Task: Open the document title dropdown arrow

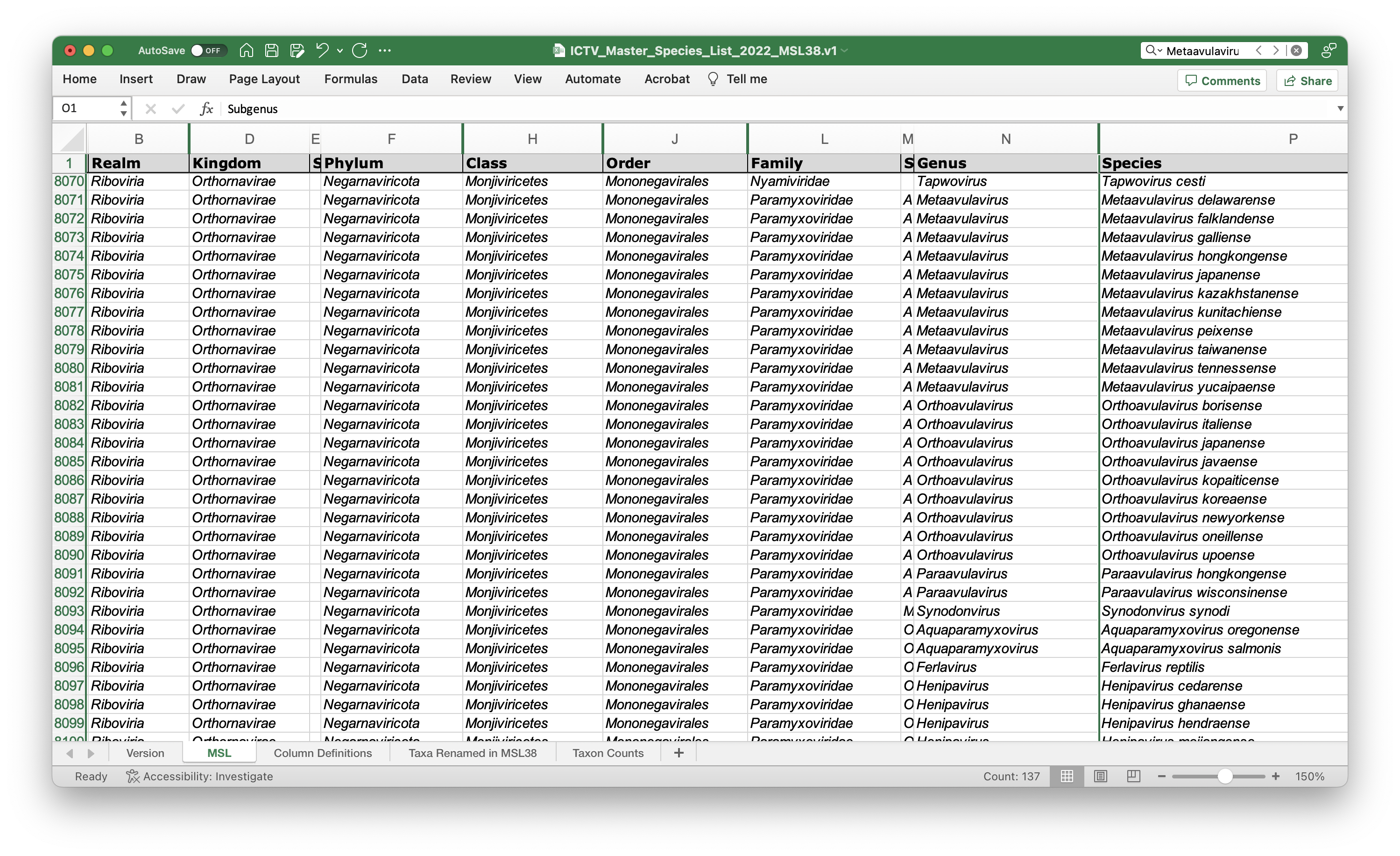Action: (x=845, y=50)
